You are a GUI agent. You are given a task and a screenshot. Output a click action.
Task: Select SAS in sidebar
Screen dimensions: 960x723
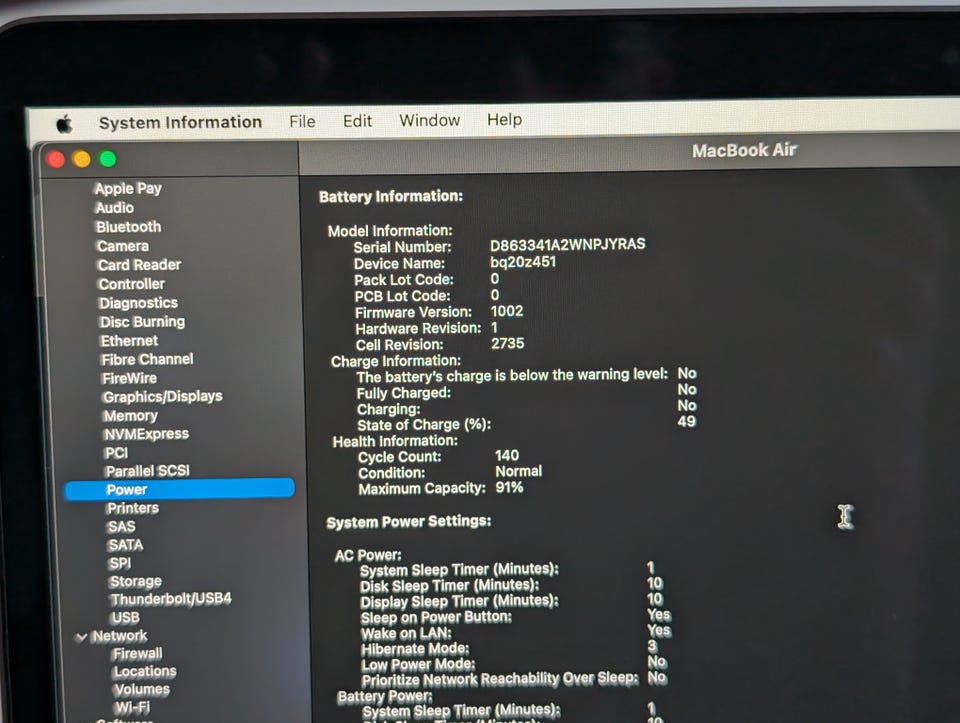[121, 526]
